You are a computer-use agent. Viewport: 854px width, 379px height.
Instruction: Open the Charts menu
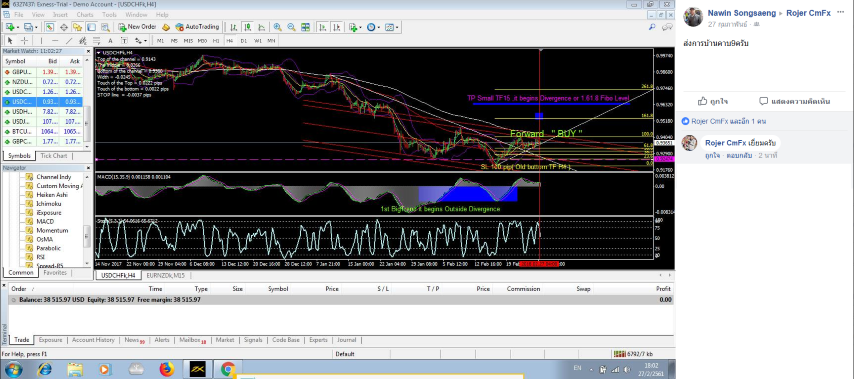pyautogui.click(x=85, y=15)
